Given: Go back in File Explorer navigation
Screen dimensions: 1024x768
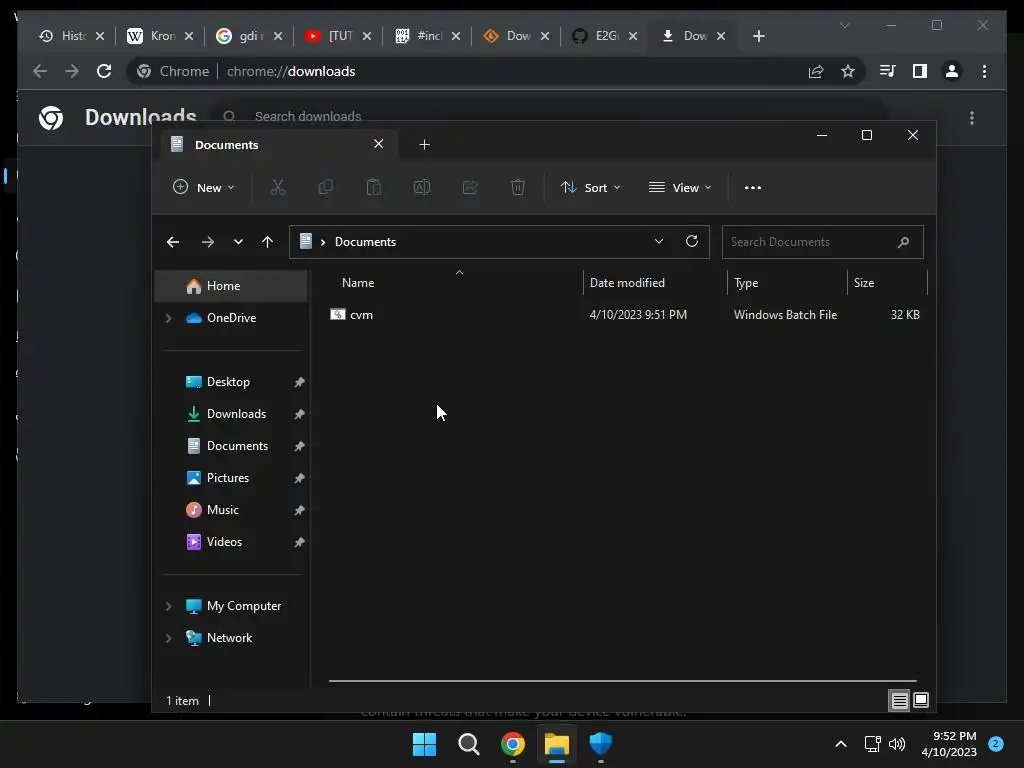Looking at the screenshot, I should coord(173,242).
